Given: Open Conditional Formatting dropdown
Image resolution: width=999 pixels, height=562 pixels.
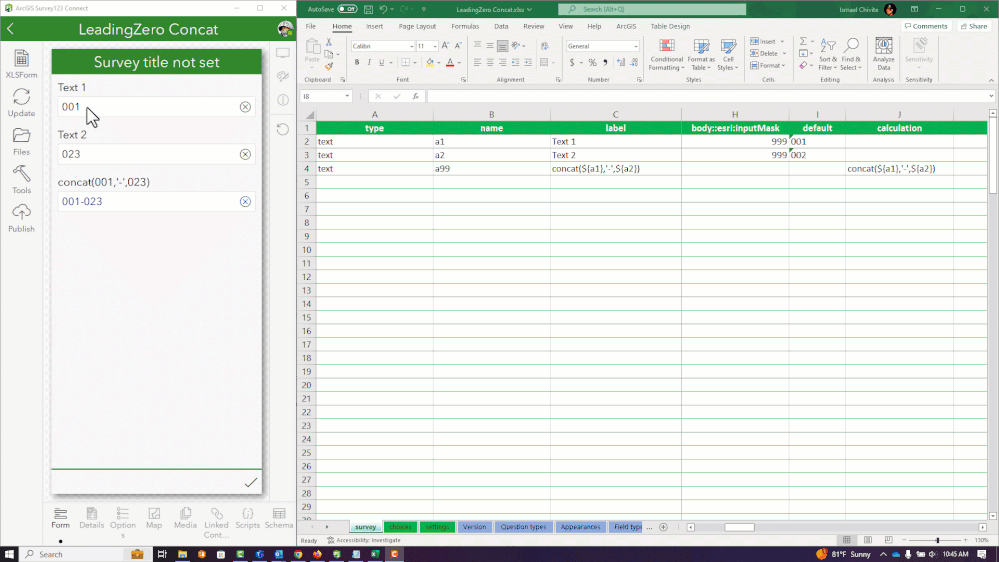Looking at the screenshot, I should coord(666,54).
